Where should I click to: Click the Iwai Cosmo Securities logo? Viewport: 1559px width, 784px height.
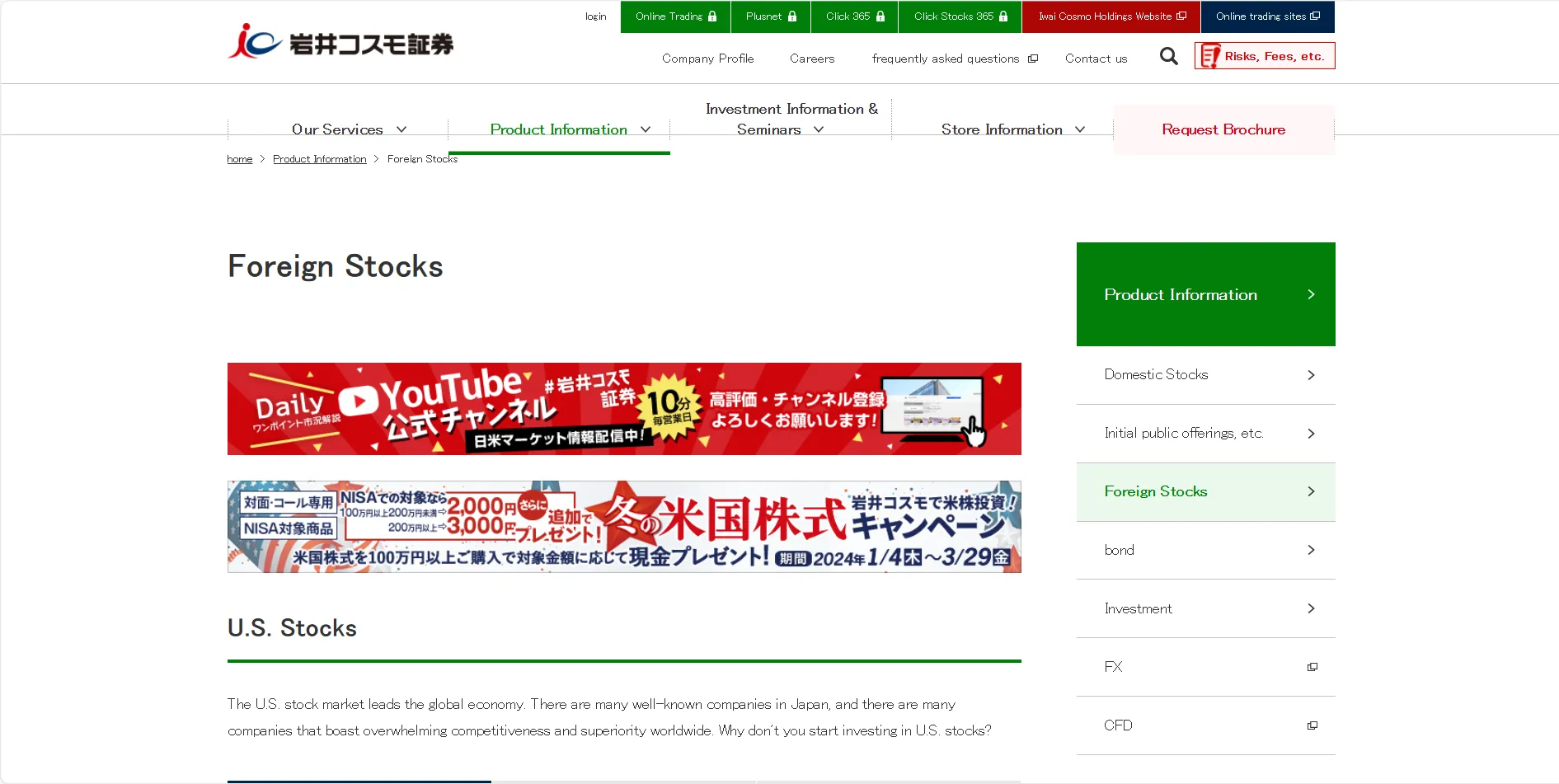(x=340, y=41)
